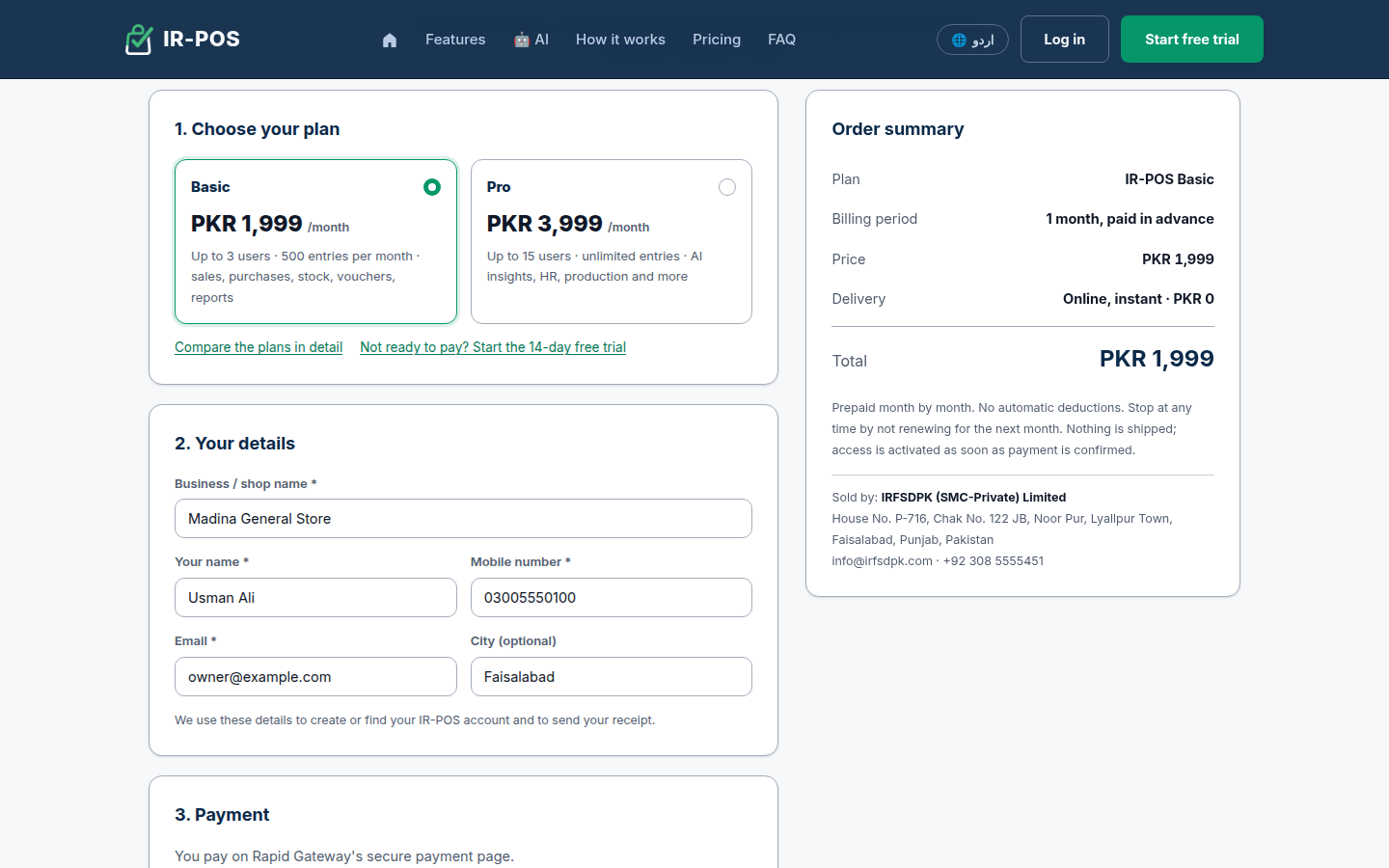The width and height of the screenshot is (1389, 868).
Task: Click '1 month, paid in advance' text
Action: 1130,219
